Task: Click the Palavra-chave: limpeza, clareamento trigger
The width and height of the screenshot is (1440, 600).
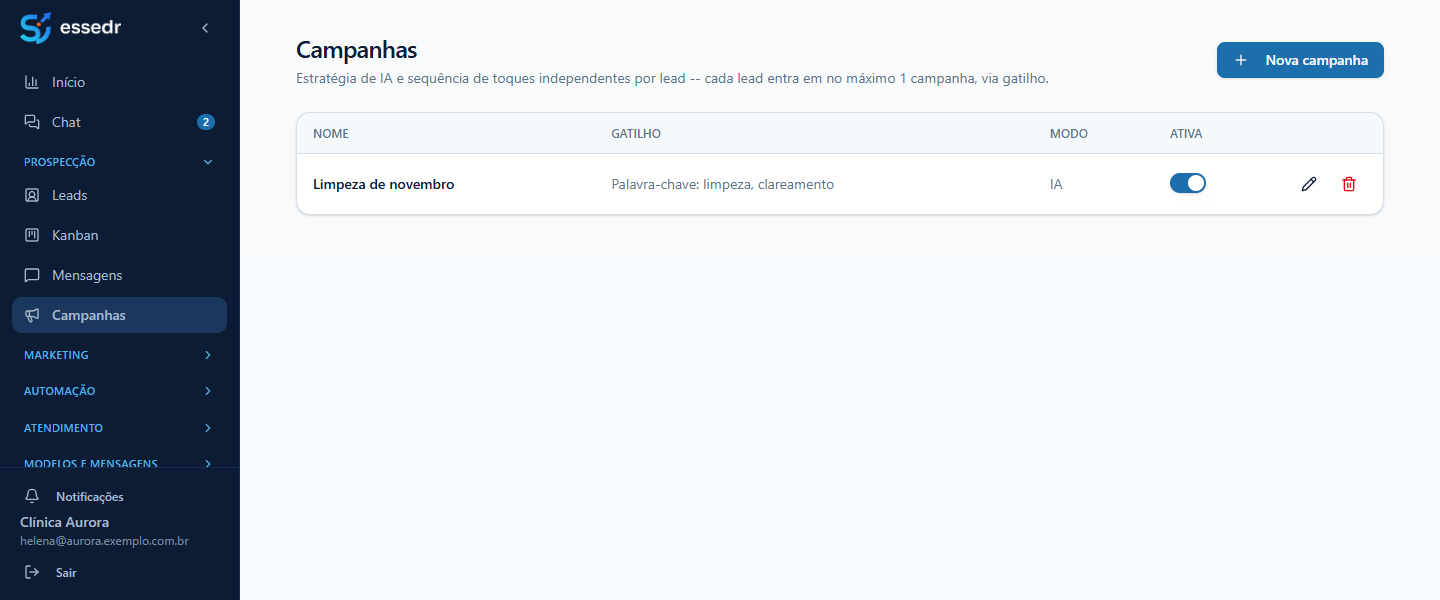Action: pos(722,184)
